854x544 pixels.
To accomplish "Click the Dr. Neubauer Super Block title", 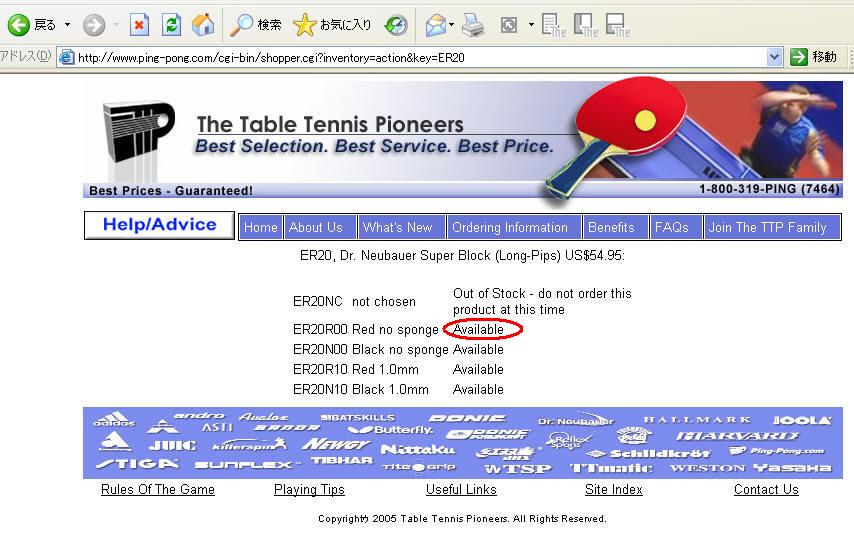I will click(x=462, y=255).
